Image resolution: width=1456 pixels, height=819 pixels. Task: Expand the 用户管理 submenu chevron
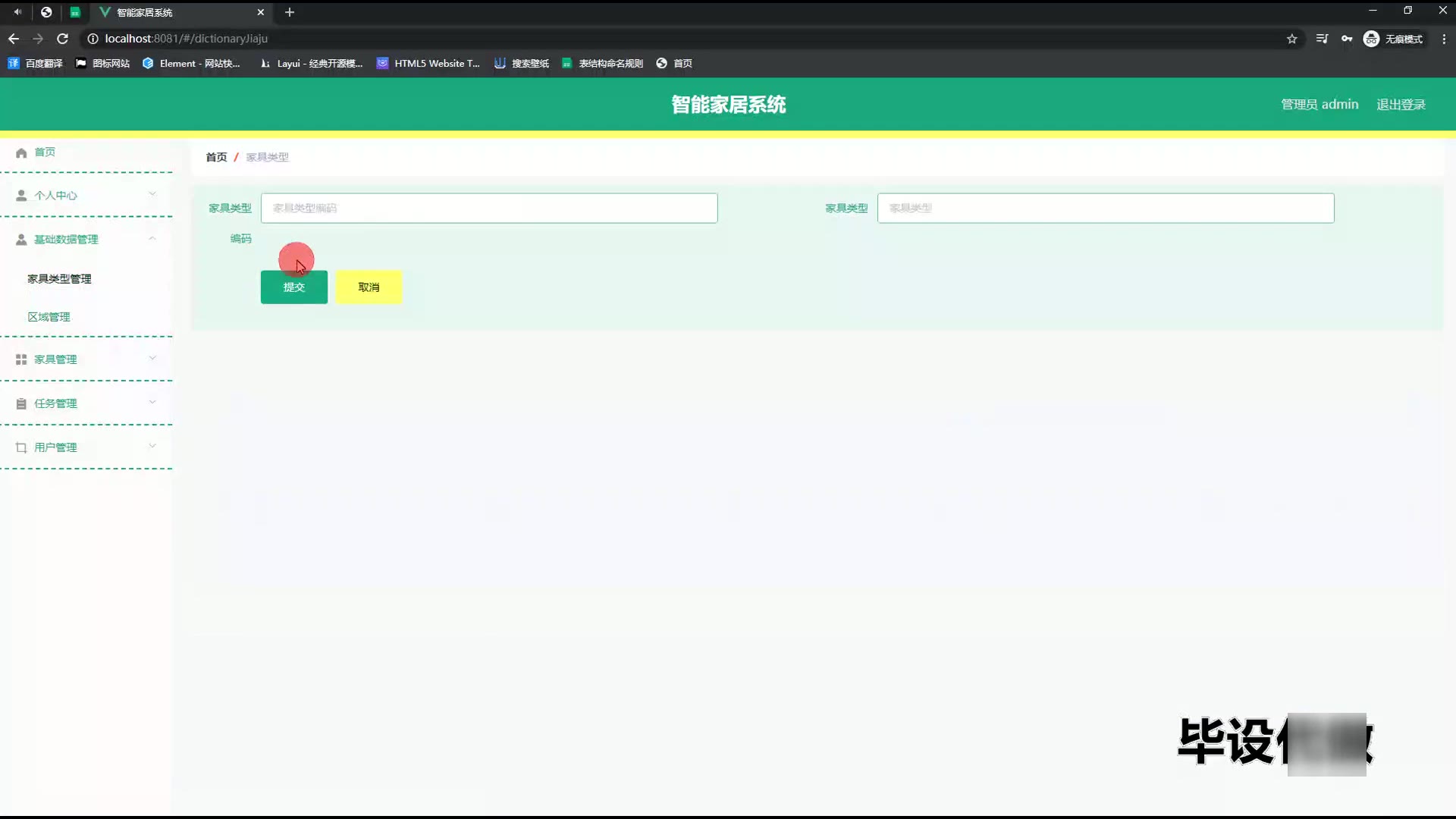pos(152,446)
